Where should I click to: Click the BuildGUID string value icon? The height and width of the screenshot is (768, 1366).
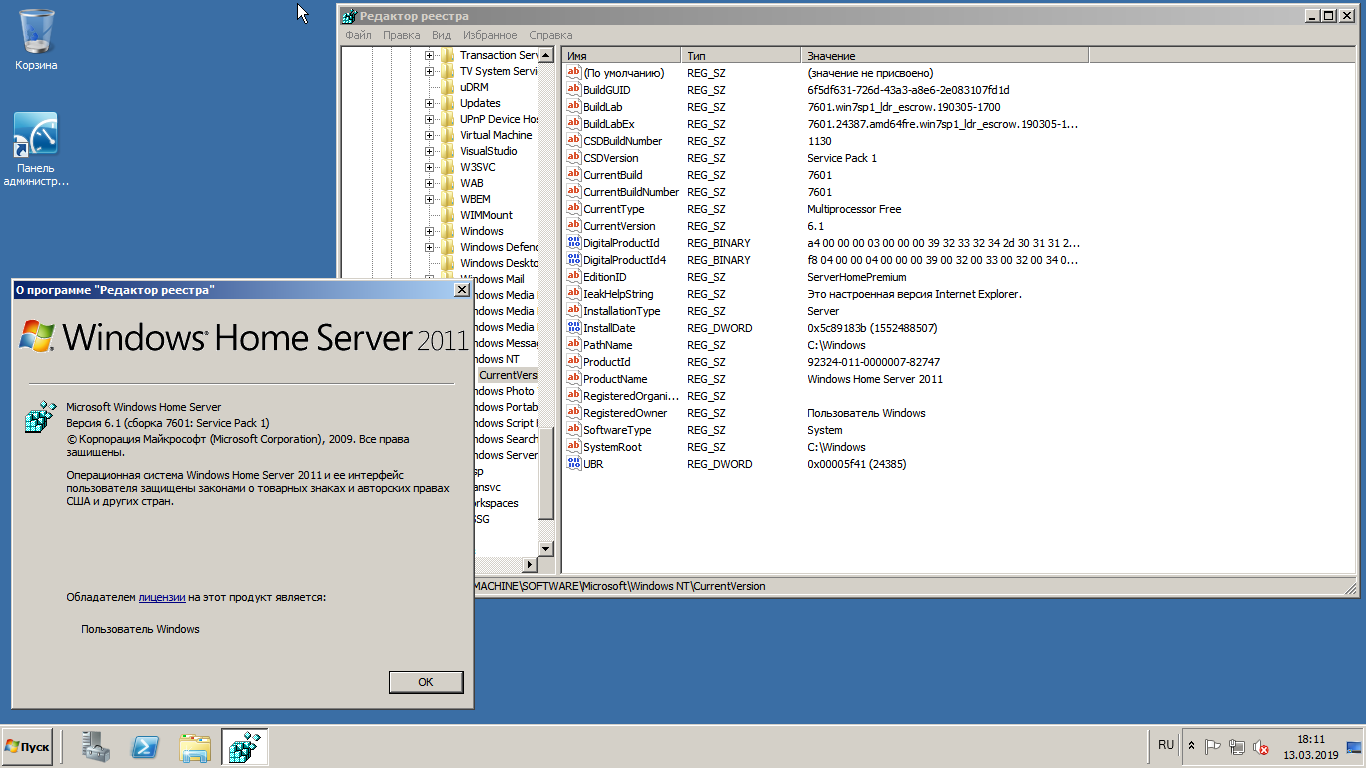574,90
